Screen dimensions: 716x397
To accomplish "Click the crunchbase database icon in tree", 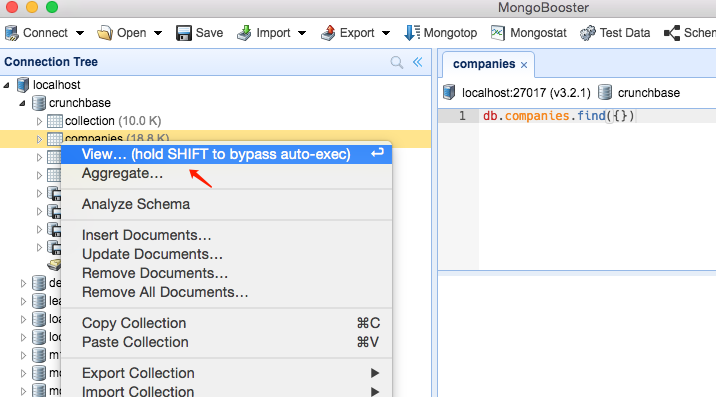I will click(39, 103).
